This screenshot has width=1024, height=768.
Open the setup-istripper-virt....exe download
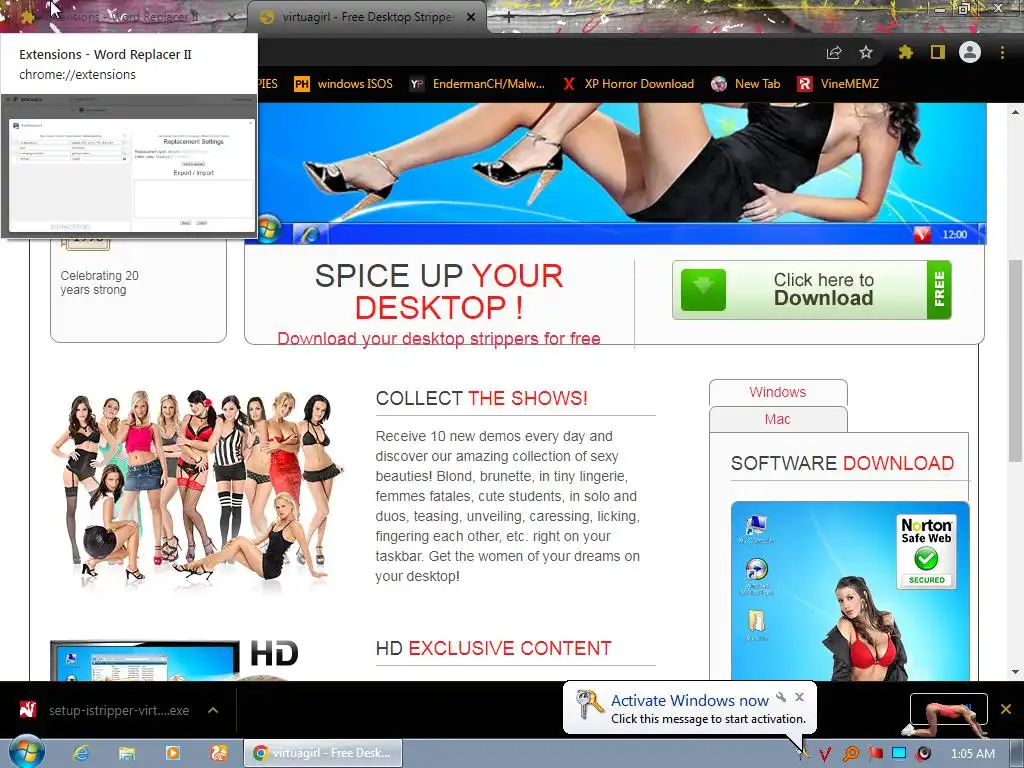coord(104,711)
